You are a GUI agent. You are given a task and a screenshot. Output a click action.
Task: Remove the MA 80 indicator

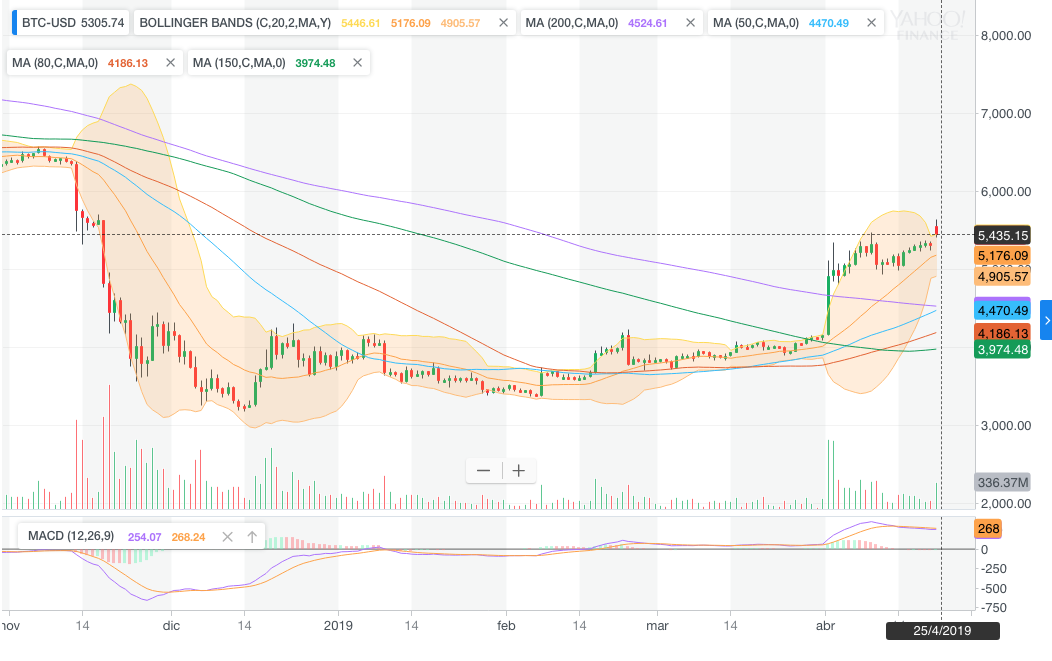[170, 63]
